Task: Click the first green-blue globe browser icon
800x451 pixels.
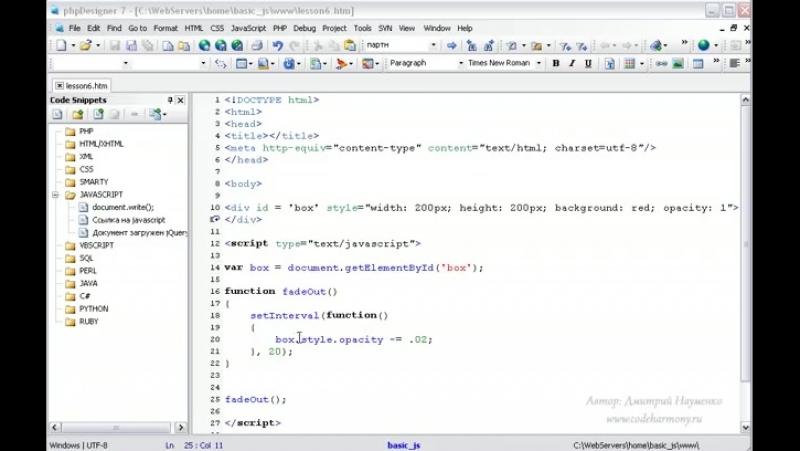Action: tap(204, 45)
